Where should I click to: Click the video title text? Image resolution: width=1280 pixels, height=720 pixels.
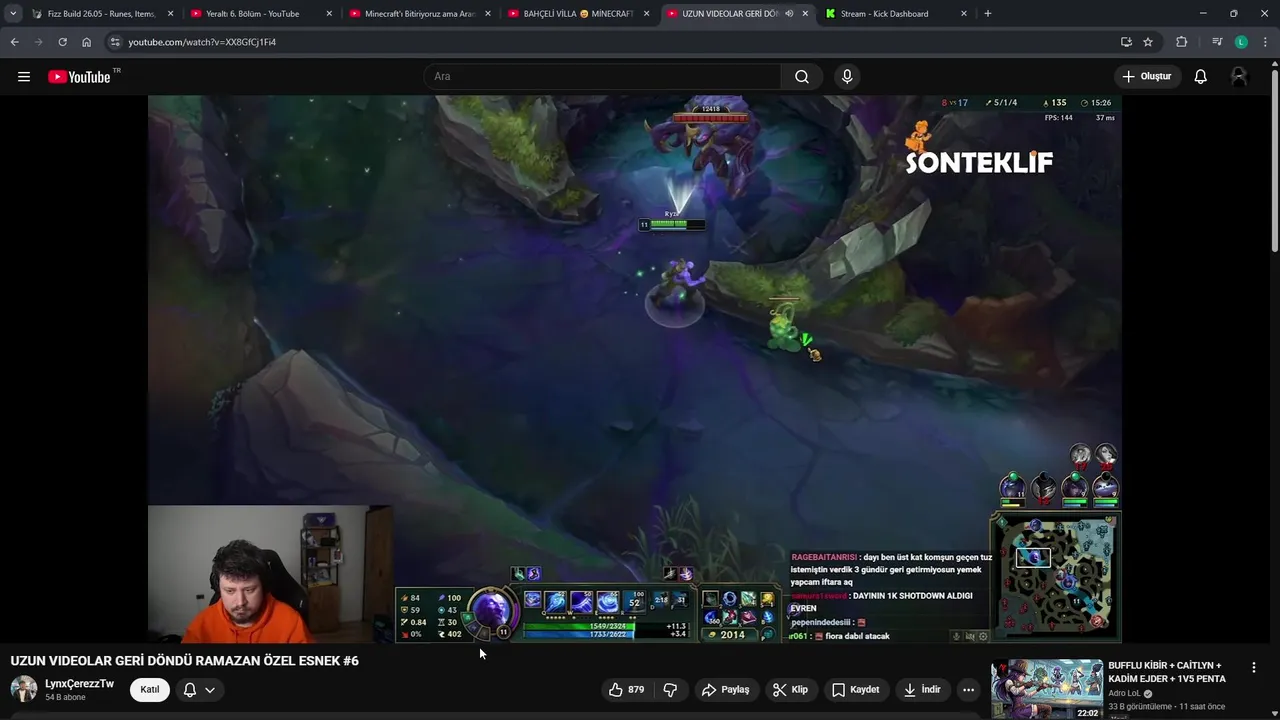[x=185, y=661]
